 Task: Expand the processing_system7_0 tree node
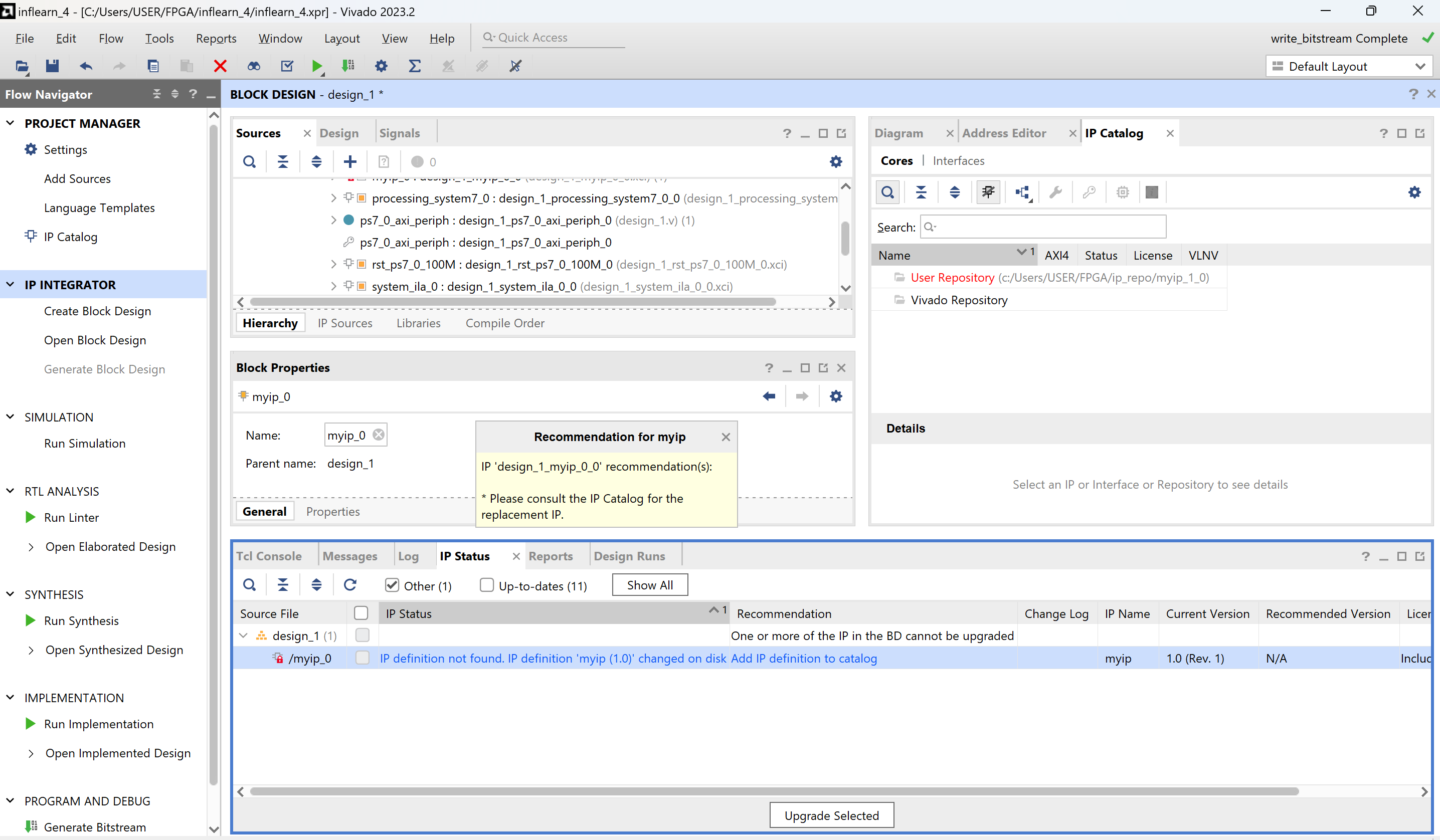click(334, 198)
